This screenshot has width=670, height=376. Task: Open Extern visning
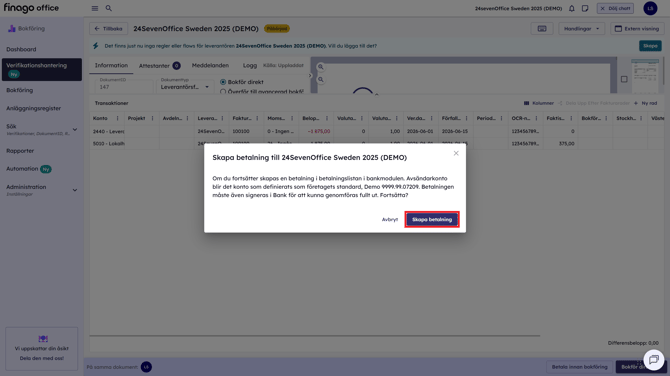pyautogui.click(x=637, y=29)
